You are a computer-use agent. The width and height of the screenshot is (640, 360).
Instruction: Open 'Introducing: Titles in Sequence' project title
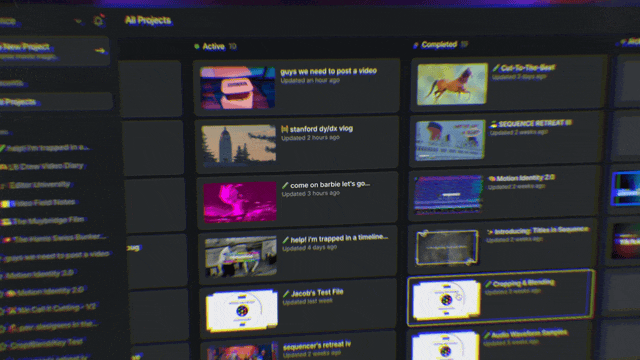tap(541, 231)
